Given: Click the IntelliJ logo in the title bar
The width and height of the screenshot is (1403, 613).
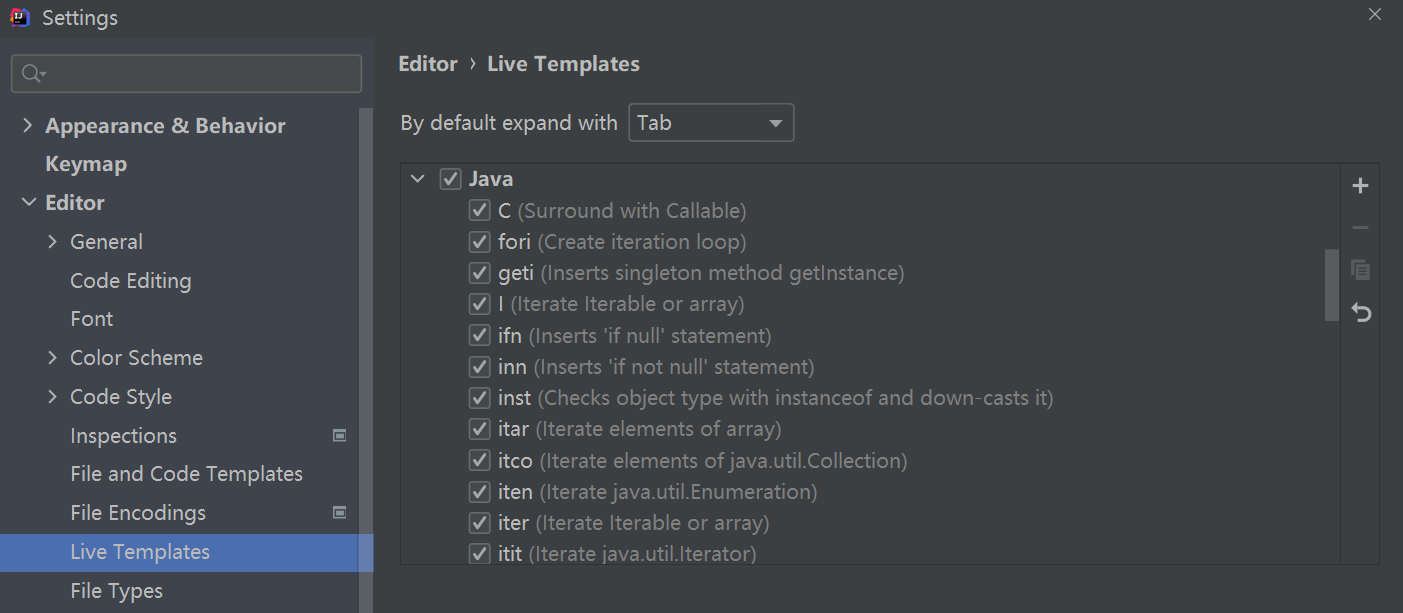Looking at the screenshot, I should pyautogui.click(x=20, y=17).
